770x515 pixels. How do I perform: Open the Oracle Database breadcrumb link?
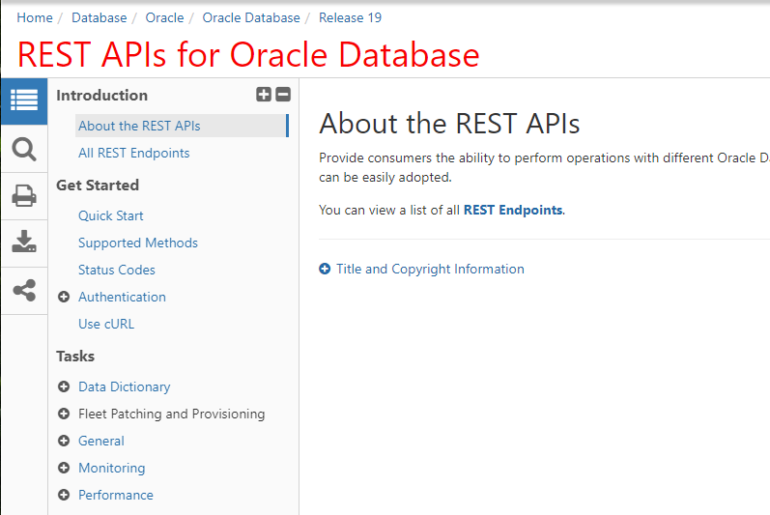click(x=251, y=18)
